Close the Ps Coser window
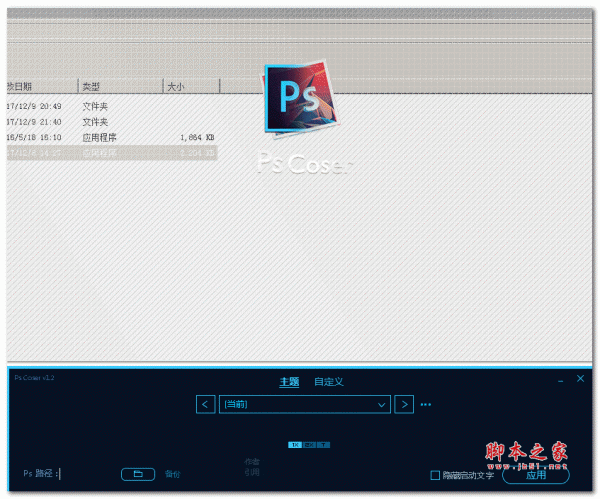The width and height of the screenshot is (600, 499). 580,378
